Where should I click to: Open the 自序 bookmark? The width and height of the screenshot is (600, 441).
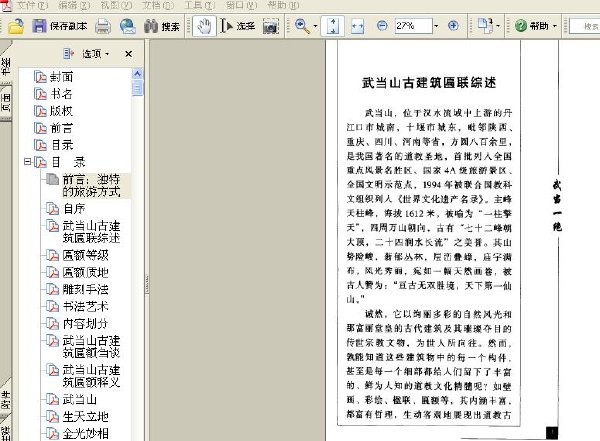(x=74, y=209)
